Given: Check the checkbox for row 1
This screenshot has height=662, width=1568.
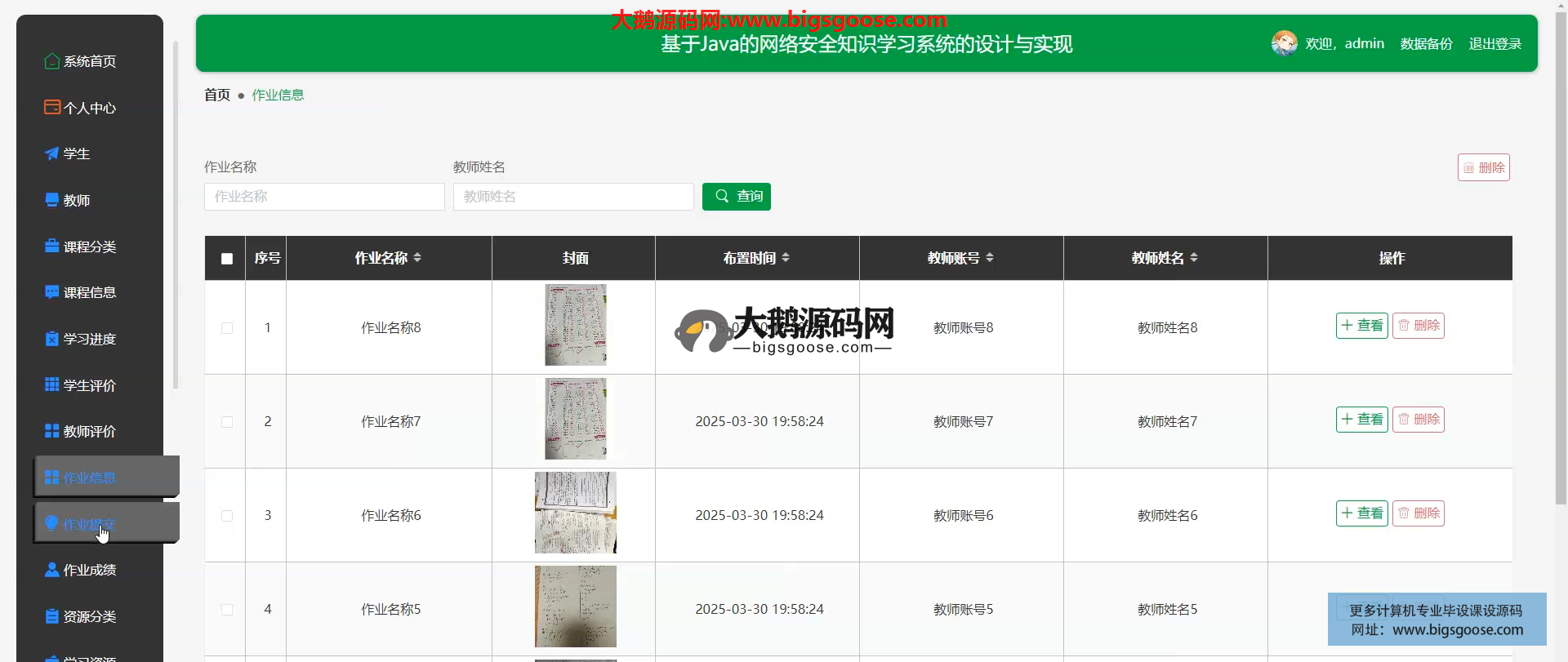Looking at the screenshot, I should 227,328.
